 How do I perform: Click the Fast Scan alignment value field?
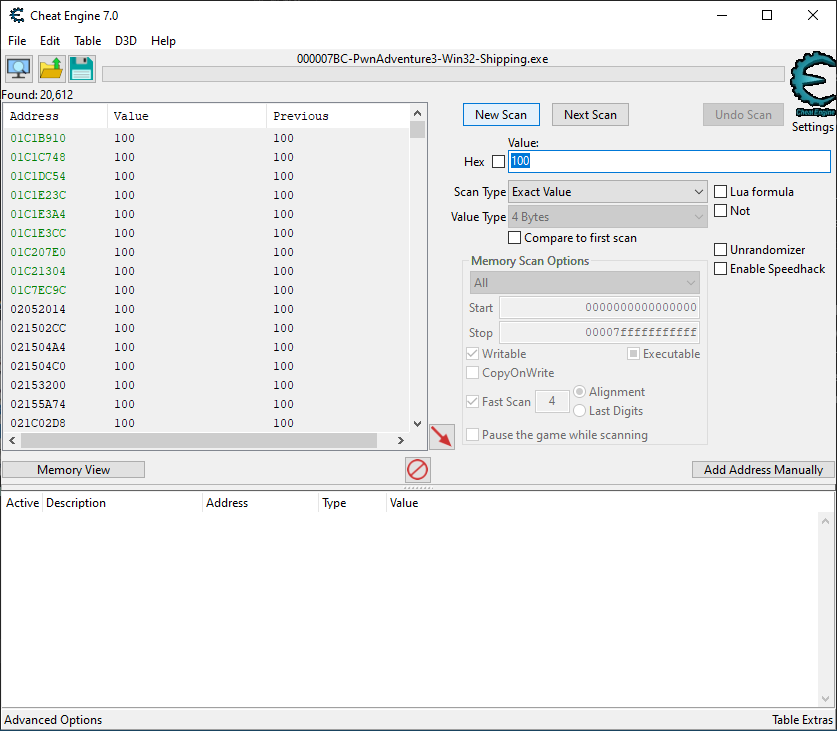(552, 401)
